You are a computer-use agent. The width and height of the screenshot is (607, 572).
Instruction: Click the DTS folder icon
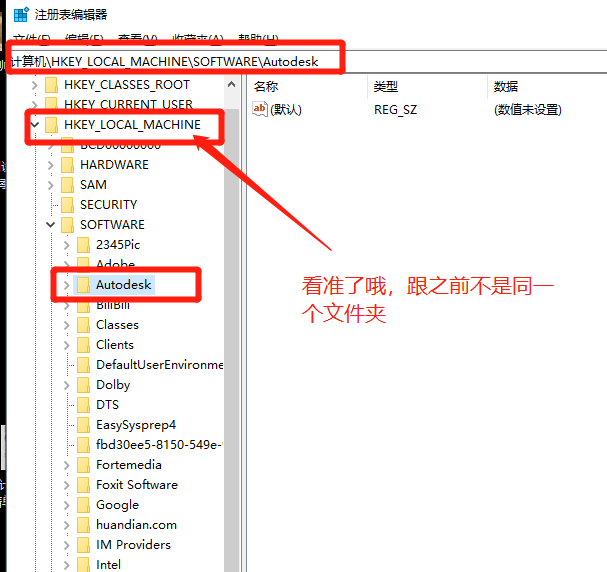coord(83,405)
